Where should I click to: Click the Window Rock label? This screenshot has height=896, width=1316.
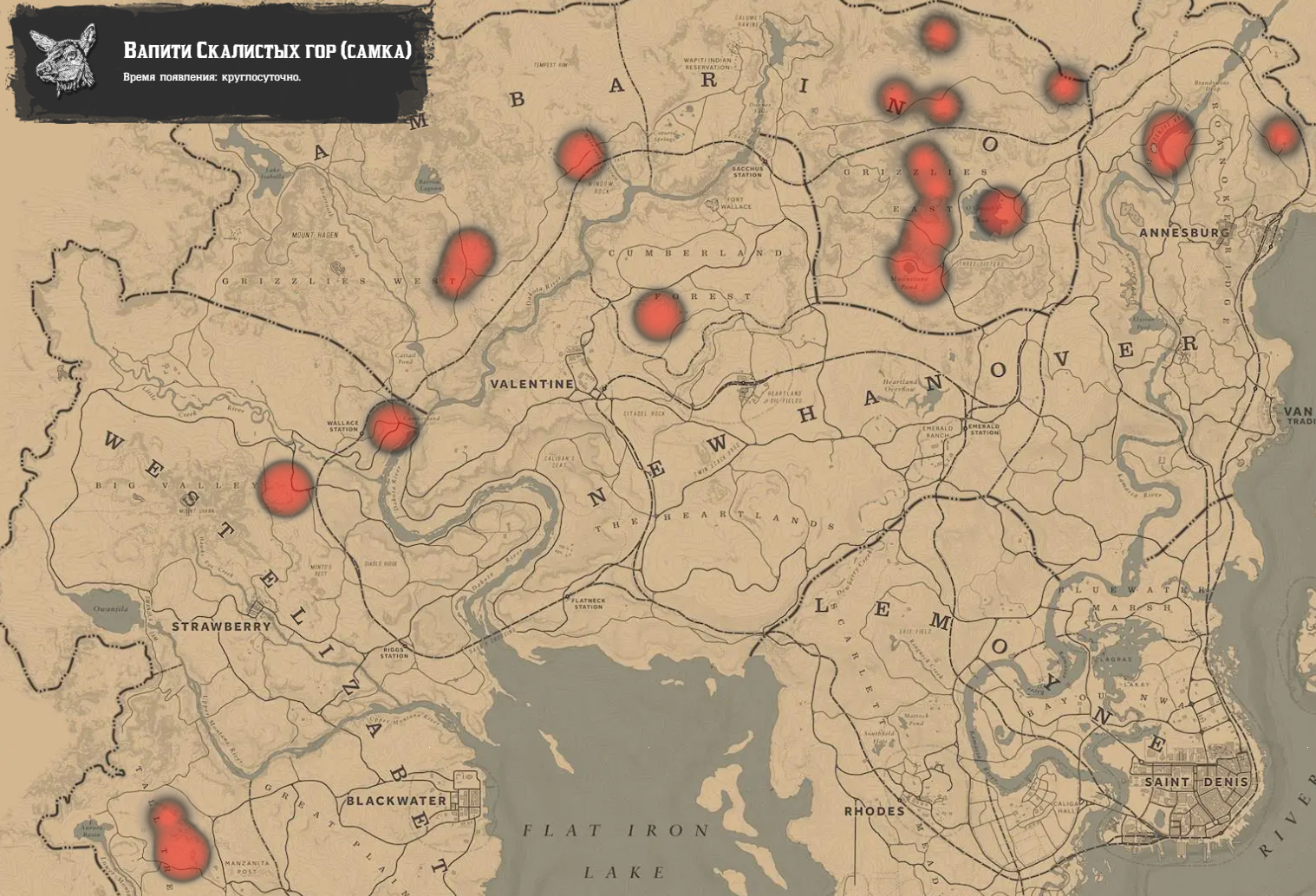point(601,187)
